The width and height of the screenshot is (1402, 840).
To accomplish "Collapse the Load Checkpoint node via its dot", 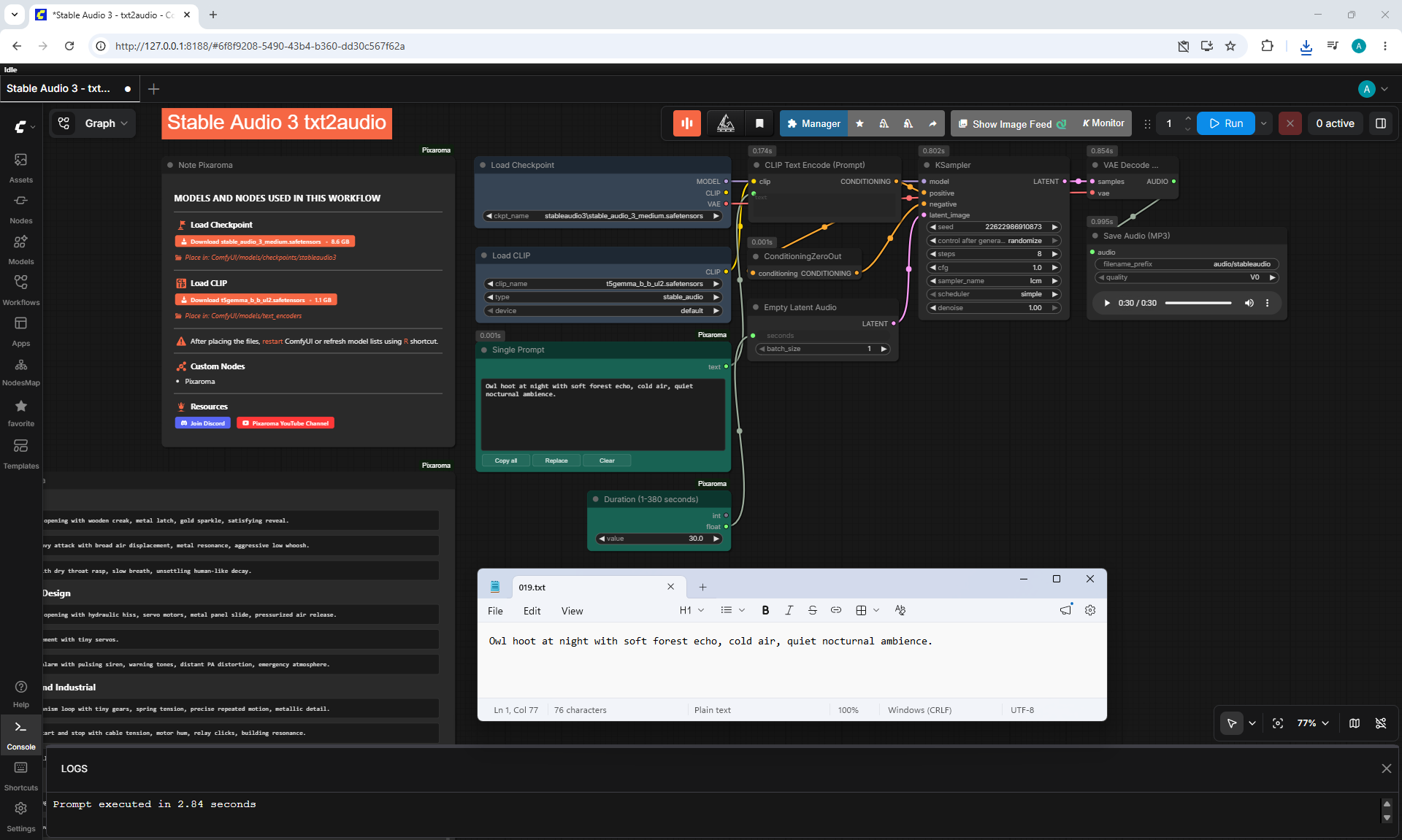I will click(x=483, y=165).
